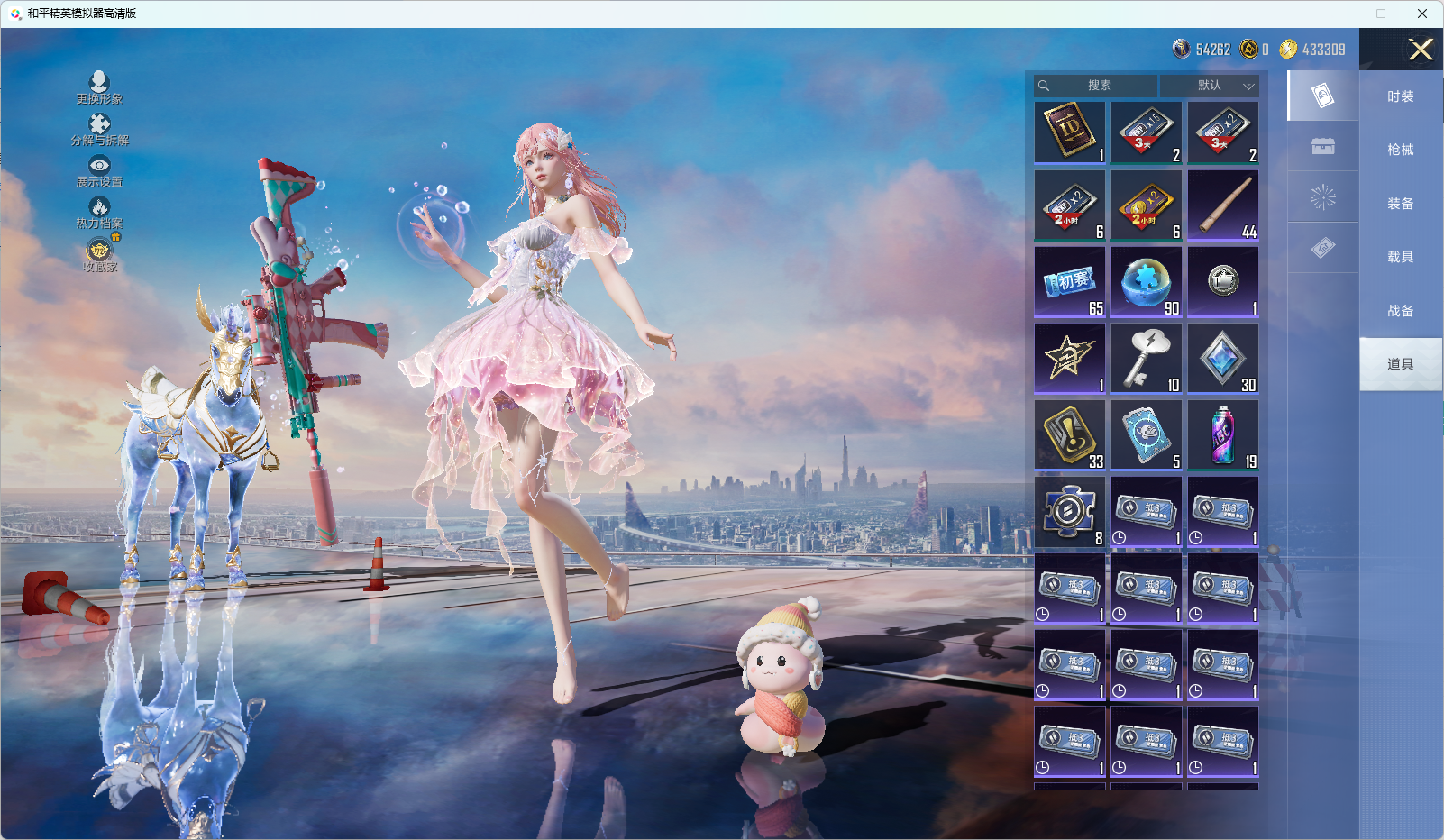The width and height of the screenshot is (1444, 840).
Task: Minimize the 和平精英模拟器高清版 window
Action: tap(1340, 14)
